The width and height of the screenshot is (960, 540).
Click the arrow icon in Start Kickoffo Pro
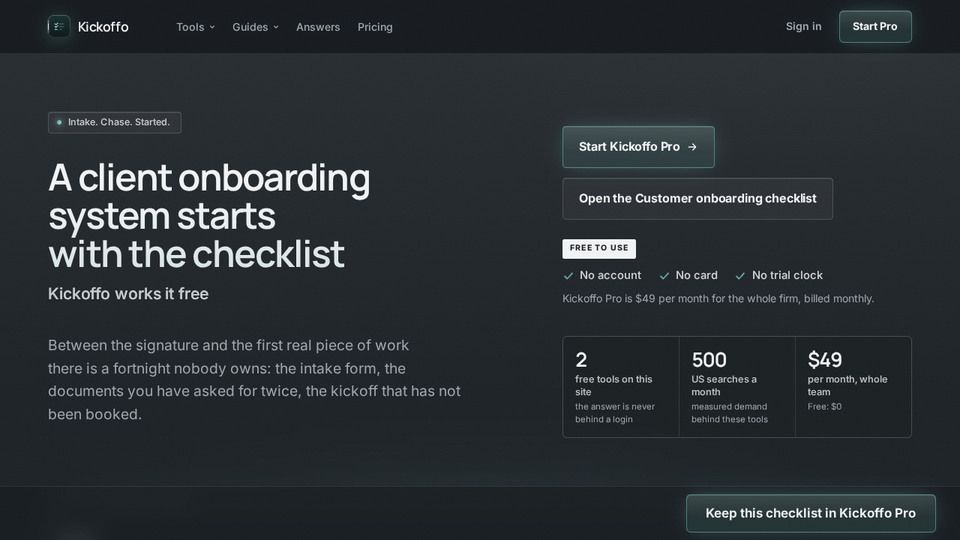[692, 147]
